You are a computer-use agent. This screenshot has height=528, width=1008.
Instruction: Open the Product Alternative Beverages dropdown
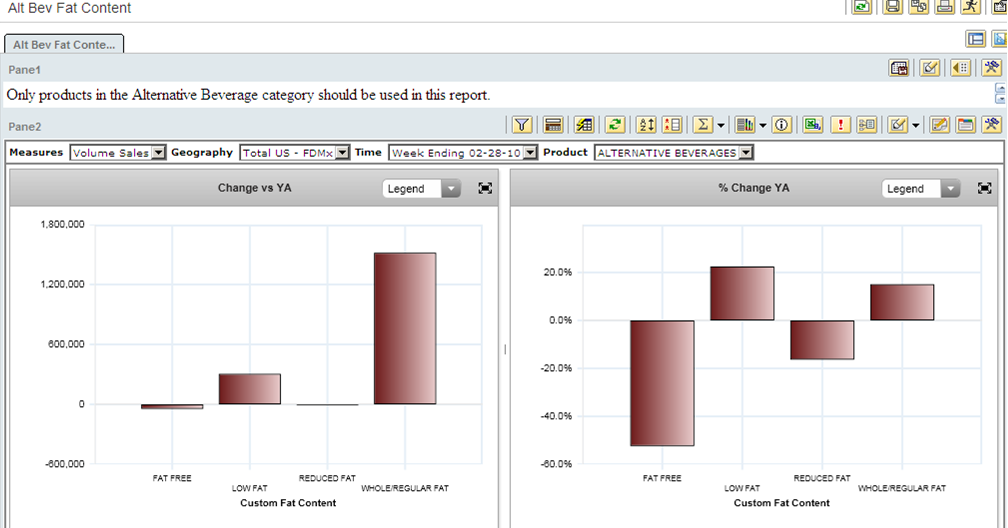(x=746, y=153)
